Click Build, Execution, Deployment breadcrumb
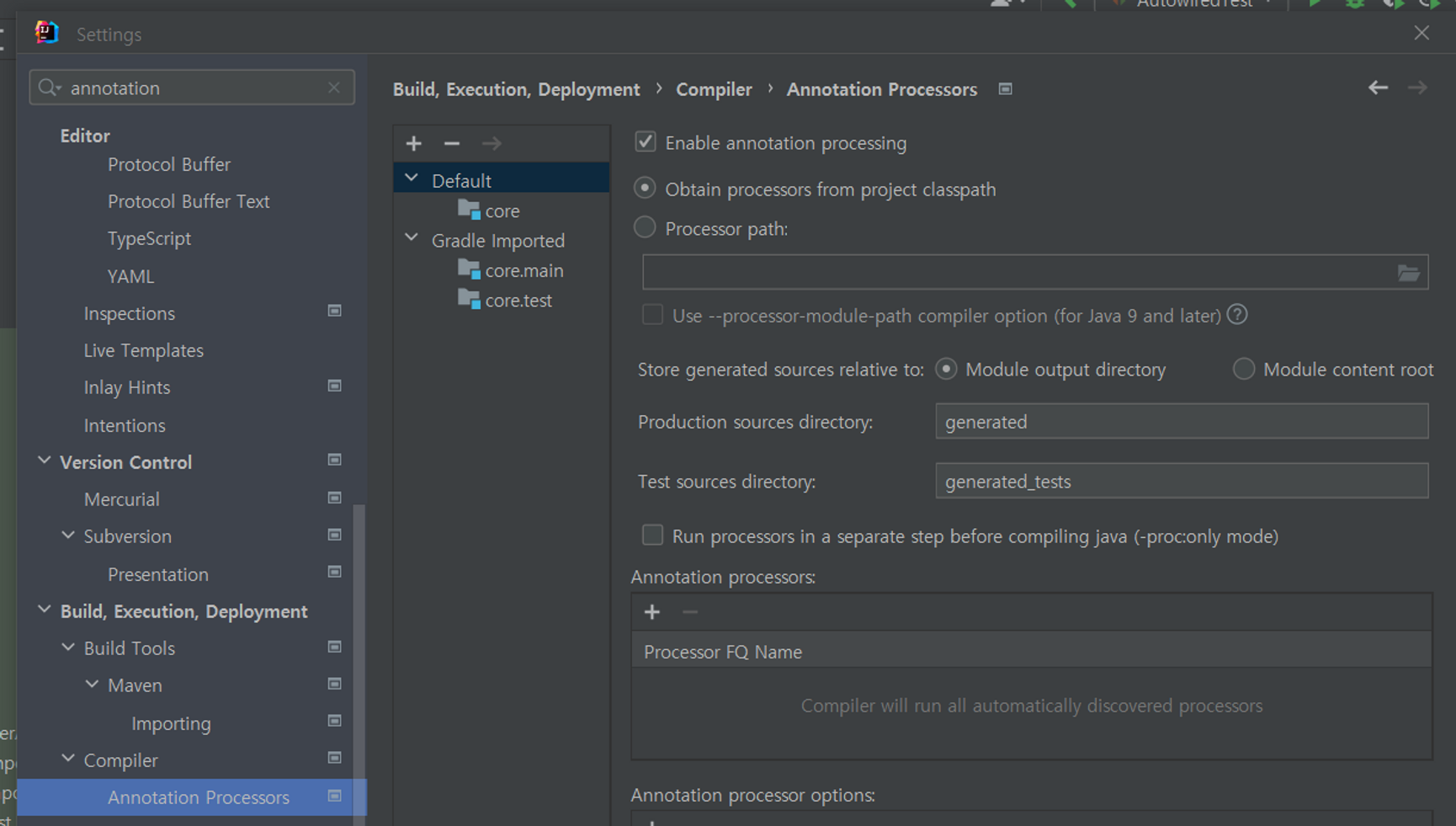The width and height of the screenshot is (1456, 826). pyautogui.click(x=516, y=89)
